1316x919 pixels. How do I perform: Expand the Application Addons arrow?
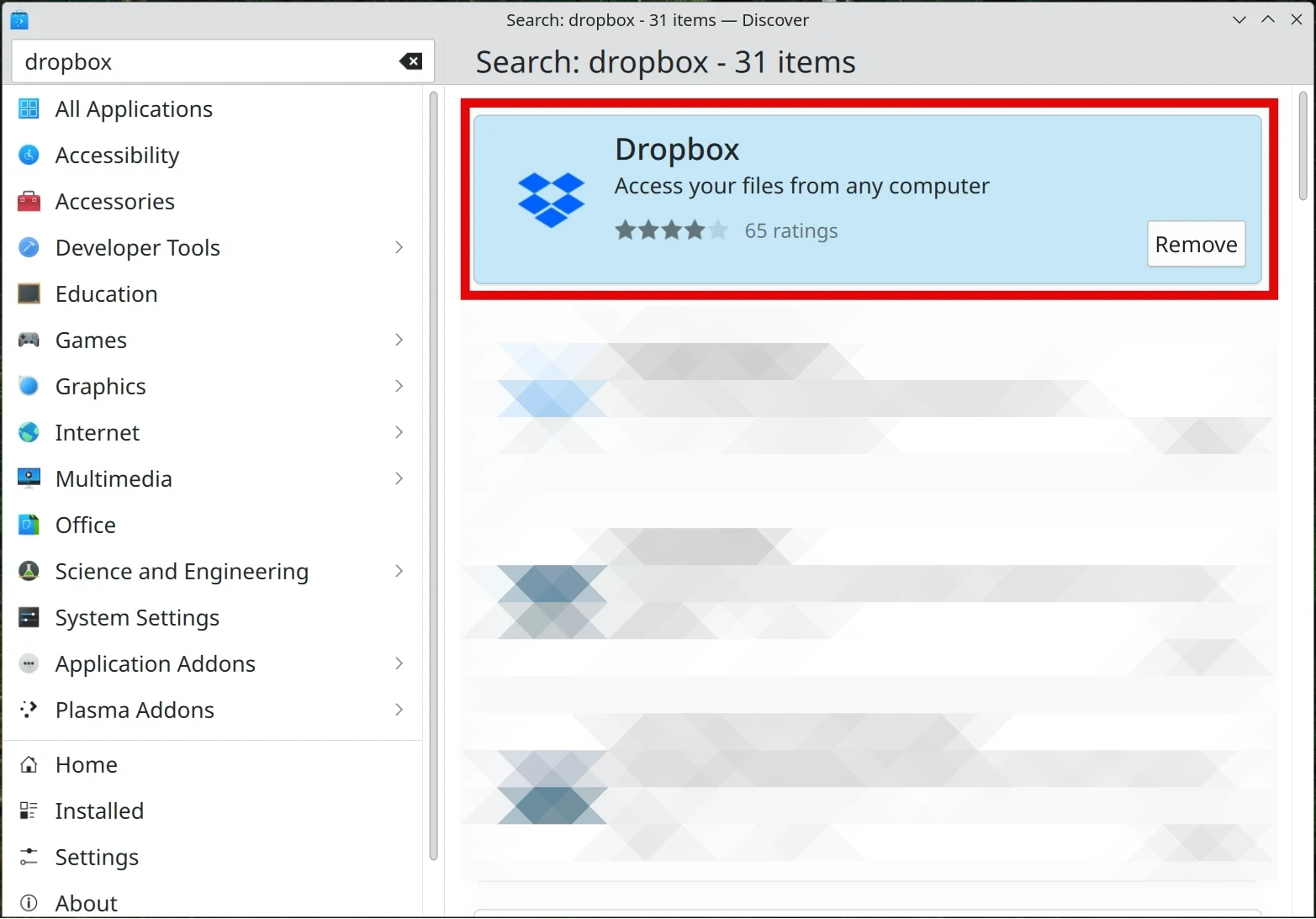coord(399,663)
